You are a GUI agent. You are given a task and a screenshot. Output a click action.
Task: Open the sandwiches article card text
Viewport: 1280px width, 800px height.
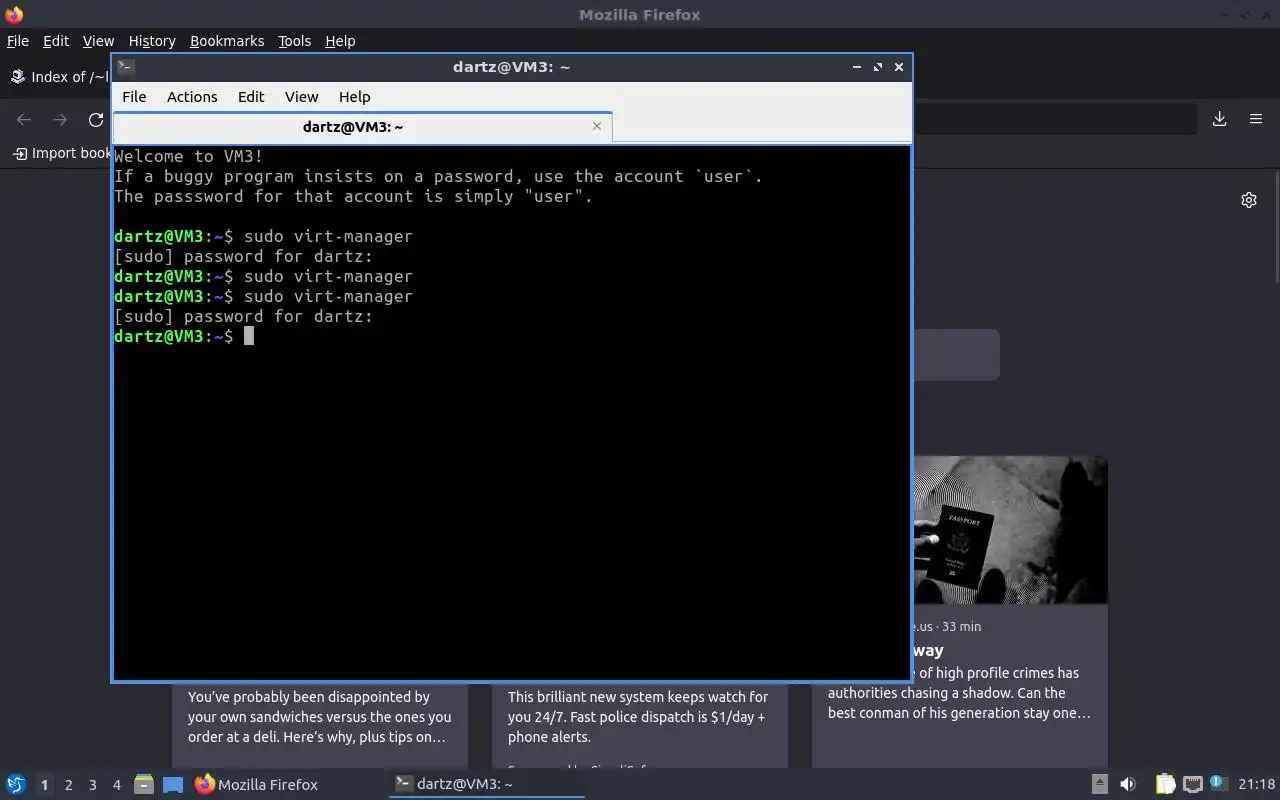pos(319,717)
